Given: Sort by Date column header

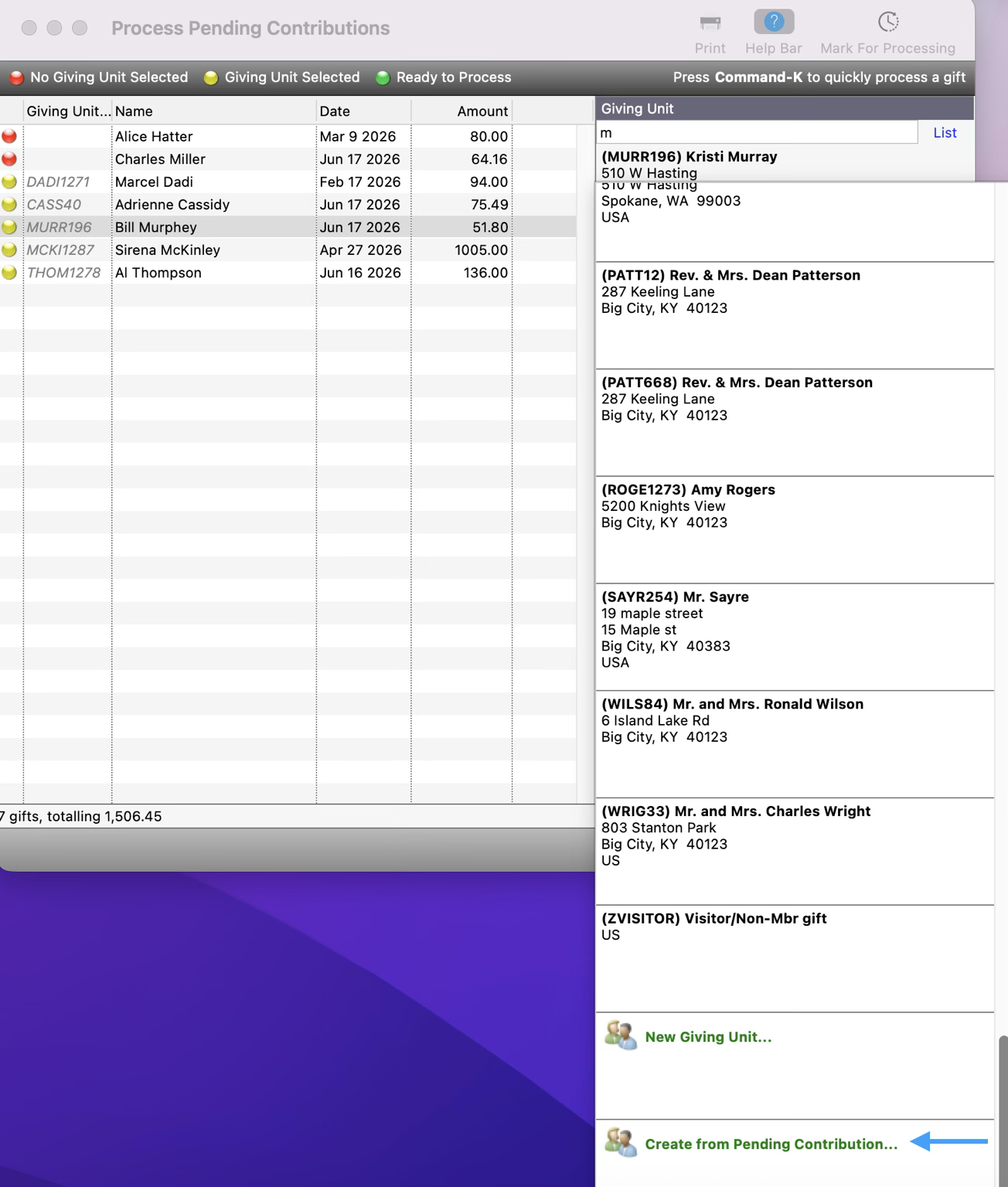Looking at the screenshot, I should (x=364, y=111).
